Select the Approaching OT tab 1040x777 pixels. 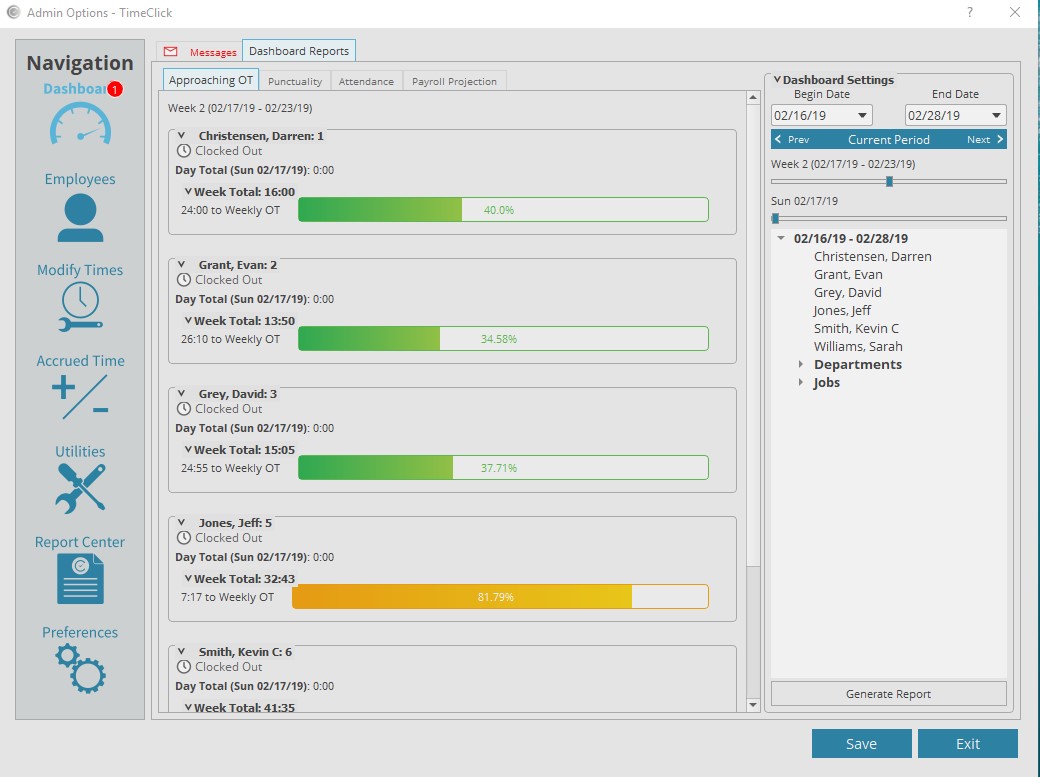tap(211, 80)
